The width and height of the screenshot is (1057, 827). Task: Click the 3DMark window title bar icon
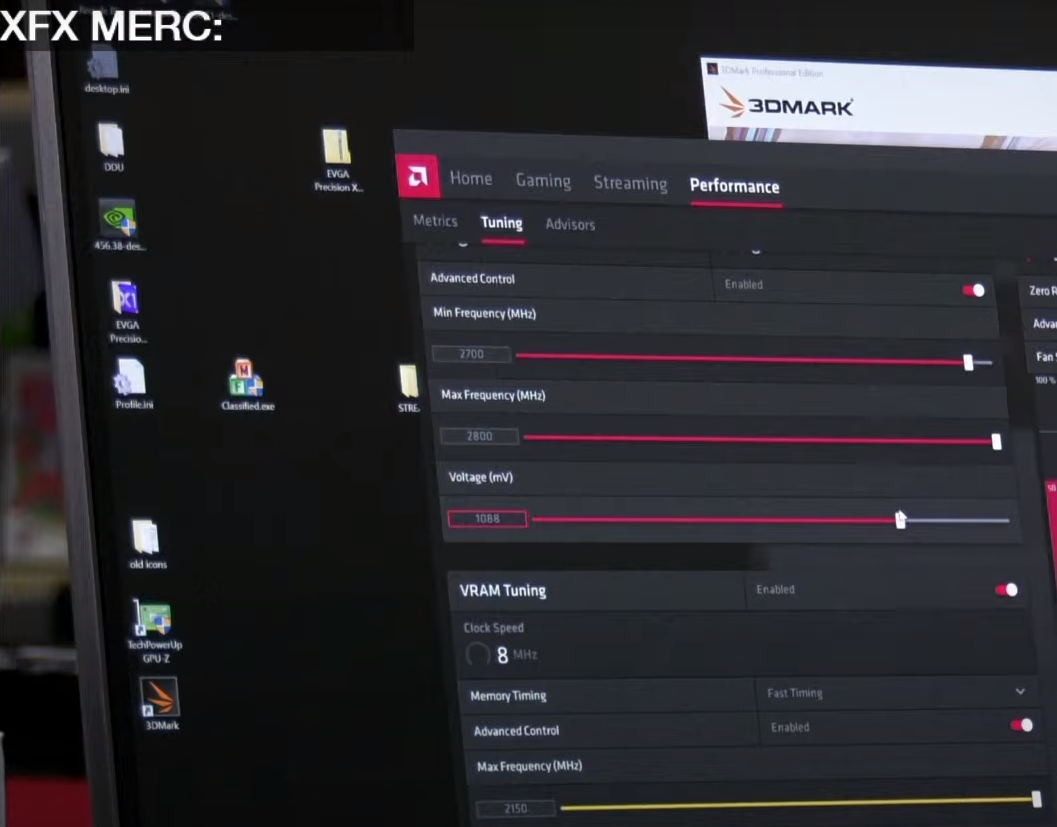(x=712, y=68)
